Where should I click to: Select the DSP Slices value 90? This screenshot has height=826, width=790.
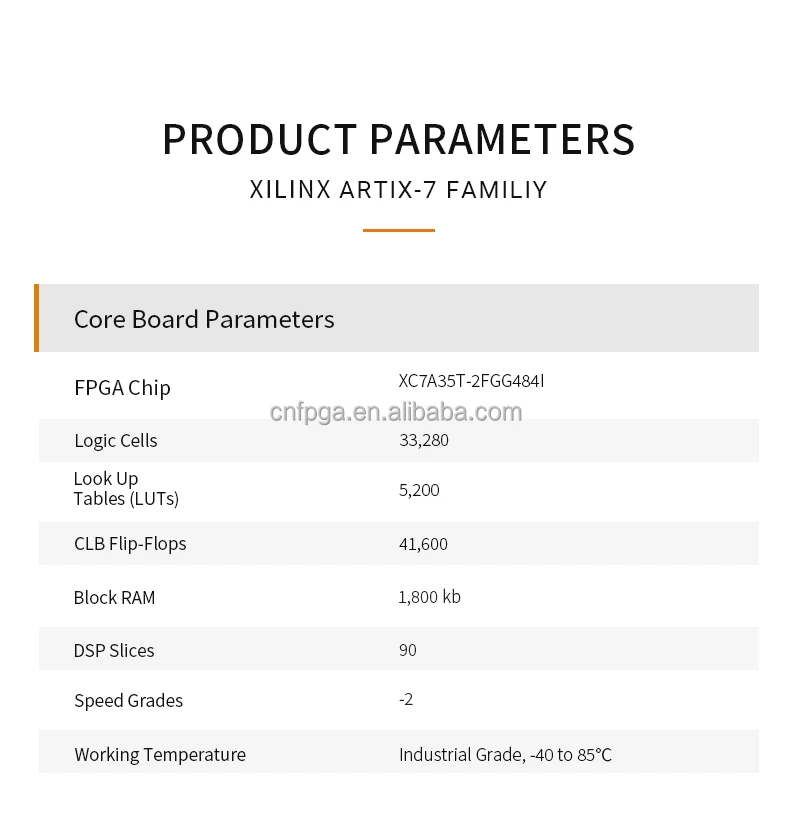[407, 650]
